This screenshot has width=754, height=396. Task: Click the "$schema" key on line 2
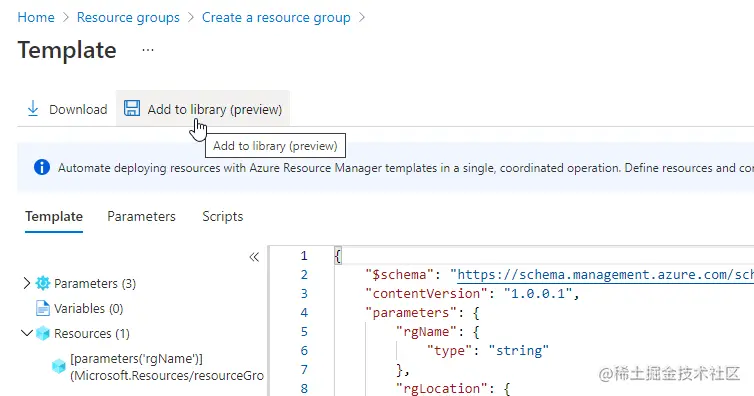pos(400,274)
